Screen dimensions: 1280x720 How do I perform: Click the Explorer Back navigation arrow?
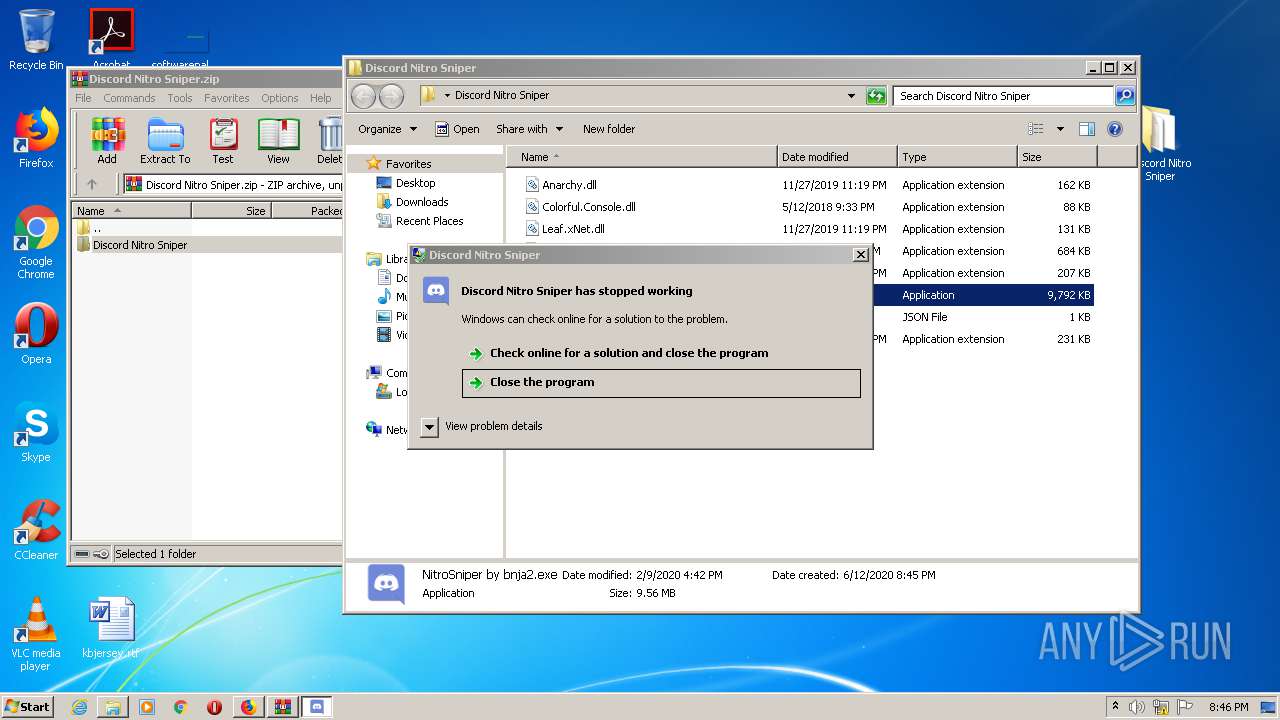363,96
